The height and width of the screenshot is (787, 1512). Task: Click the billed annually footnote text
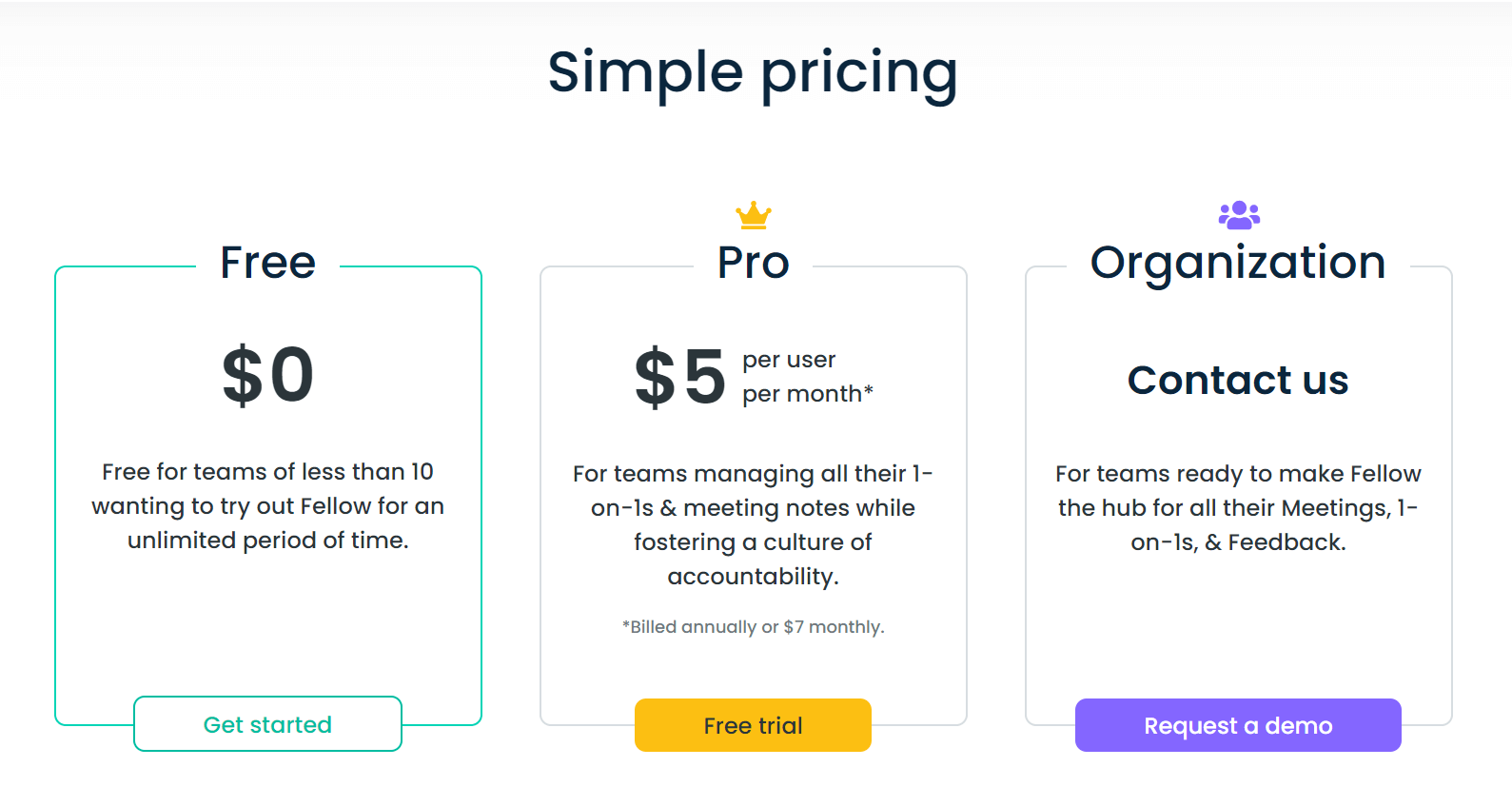[753, 627]
